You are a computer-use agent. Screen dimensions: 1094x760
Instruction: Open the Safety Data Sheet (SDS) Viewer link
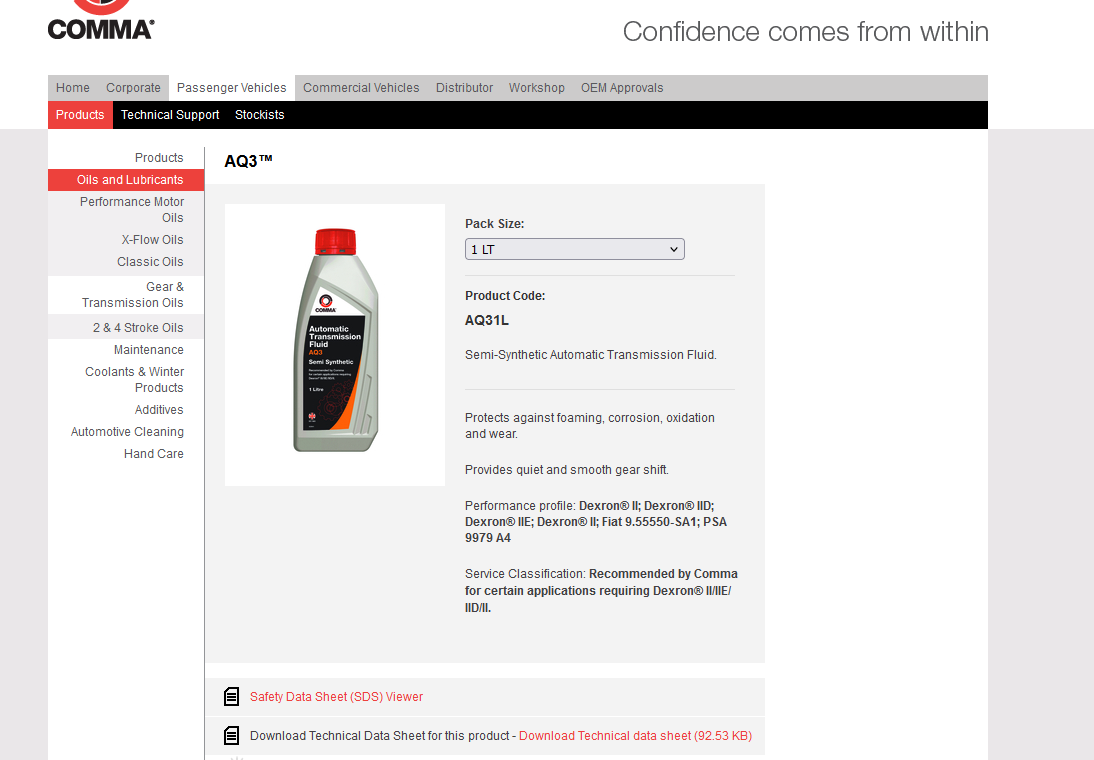coord(336,696)
